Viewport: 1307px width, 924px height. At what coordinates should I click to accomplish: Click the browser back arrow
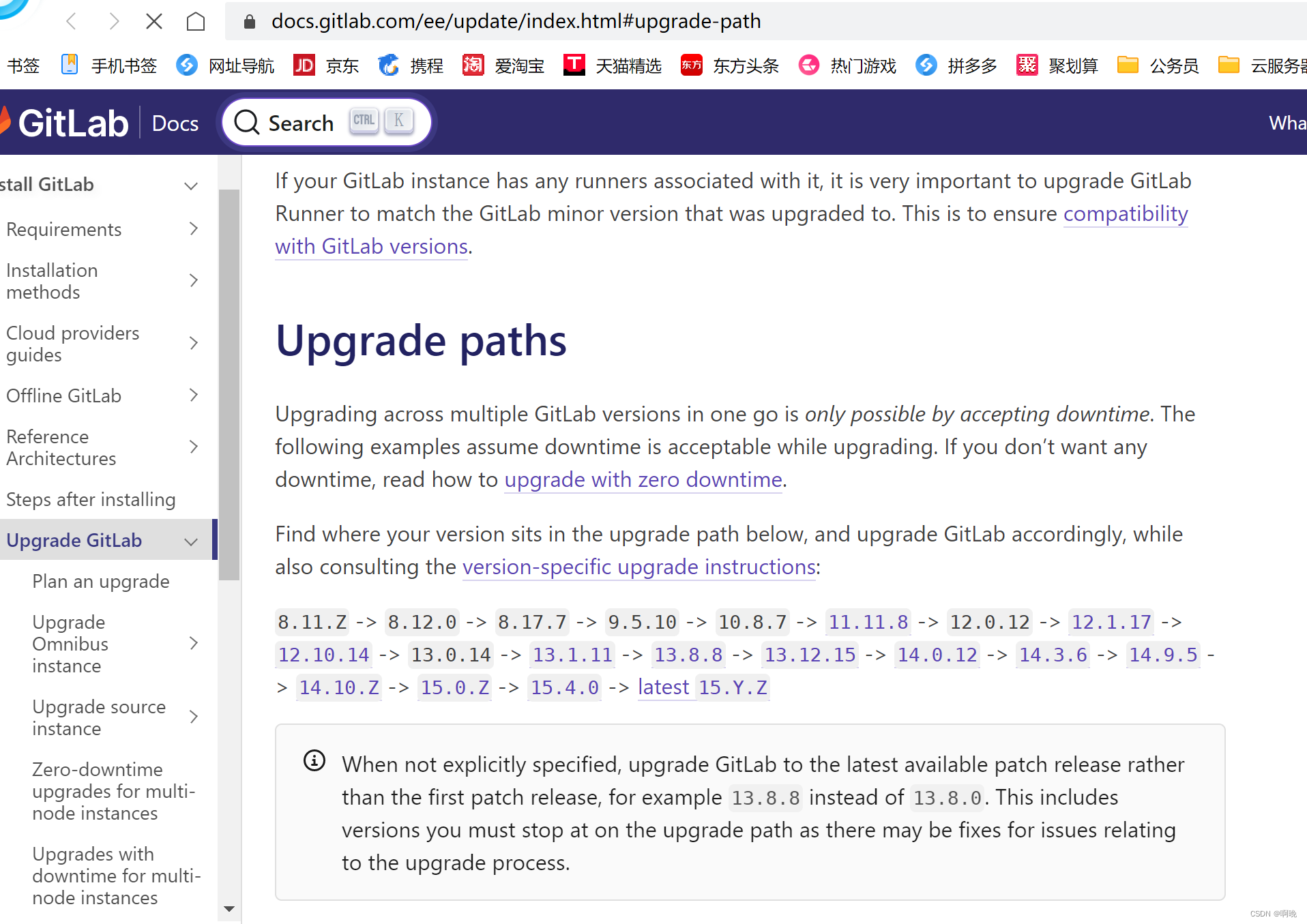pyautogui.click(x=72, y=22)
